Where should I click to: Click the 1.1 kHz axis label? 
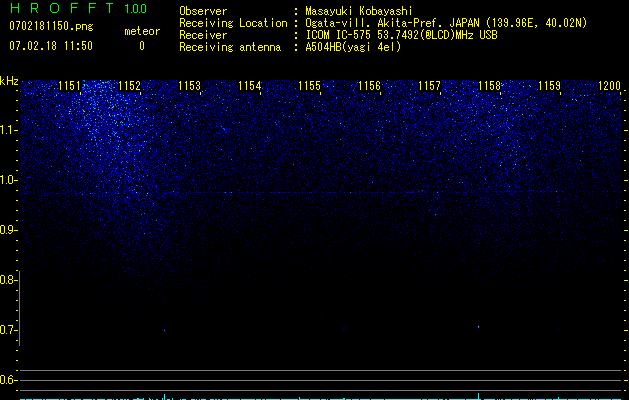8,130
